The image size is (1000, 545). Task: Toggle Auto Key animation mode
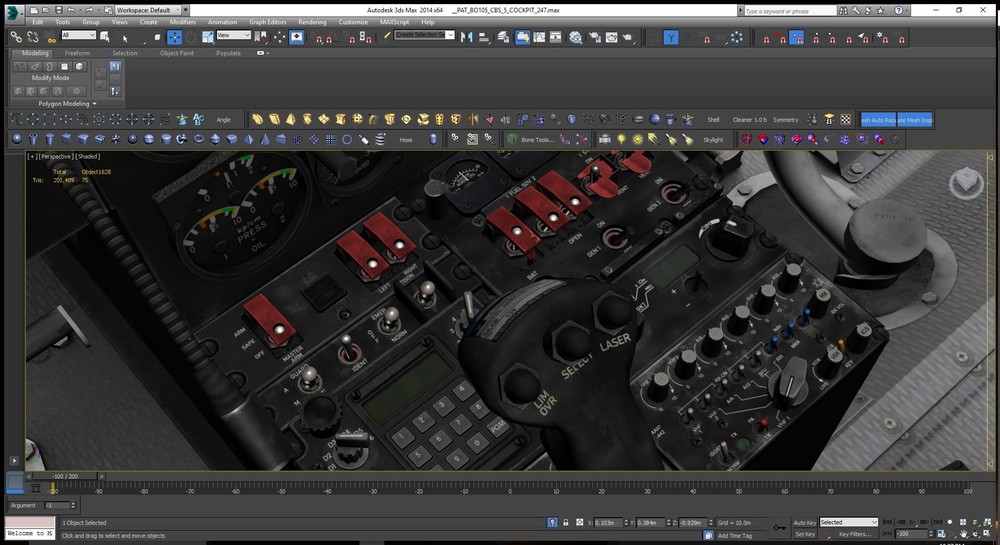click(x=804, y=522)
